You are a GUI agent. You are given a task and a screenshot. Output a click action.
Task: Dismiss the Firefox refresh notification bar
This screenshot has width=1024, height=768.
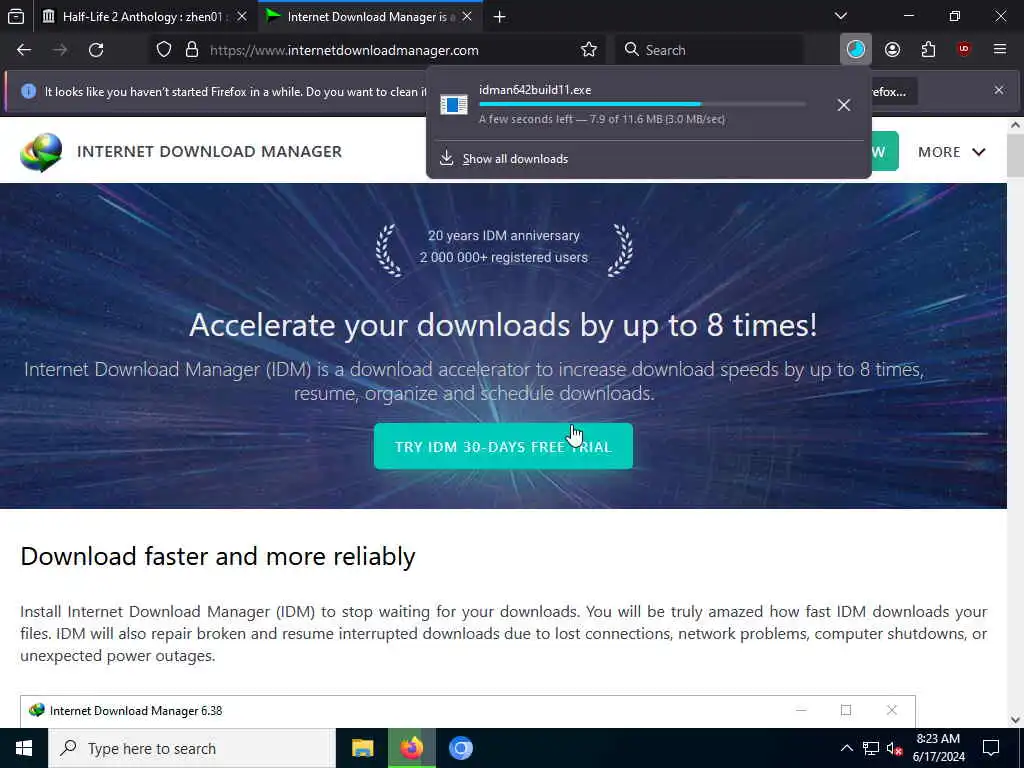click(x=999, y=90)
